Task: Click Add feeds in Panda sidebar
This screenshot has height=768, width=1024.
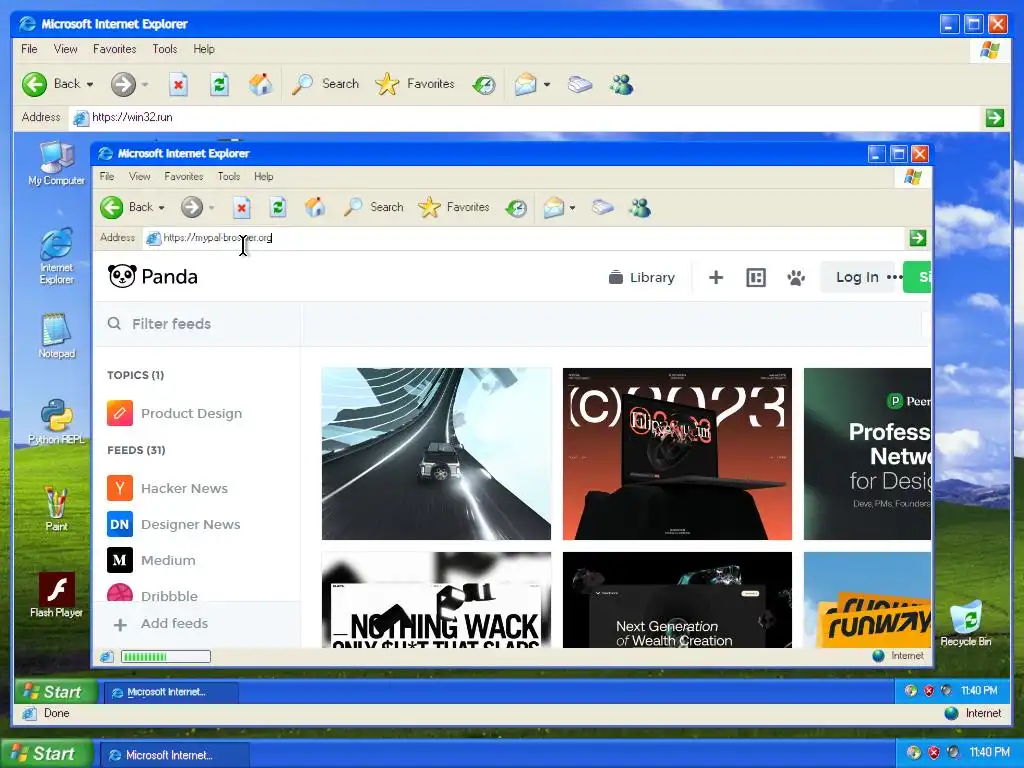Action: coord(161,624)
